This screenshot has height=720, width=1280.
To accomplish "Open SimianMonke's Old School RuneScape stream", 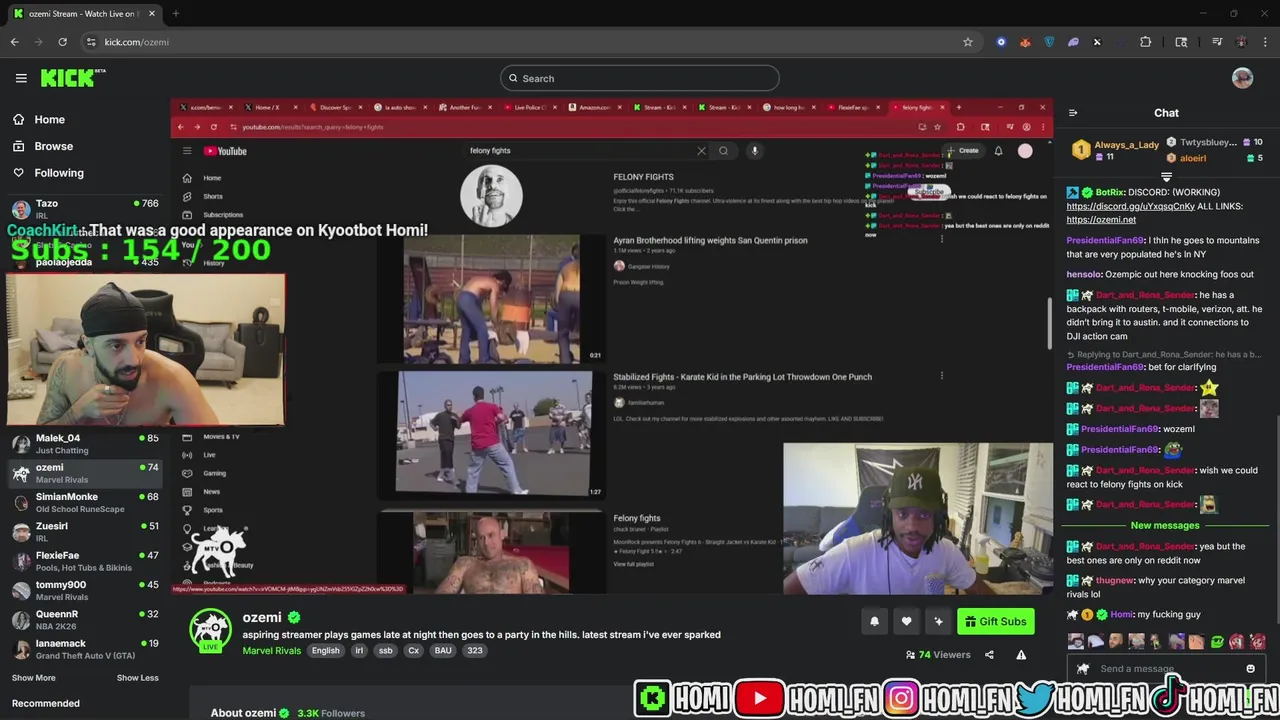I will click(85, 502).
